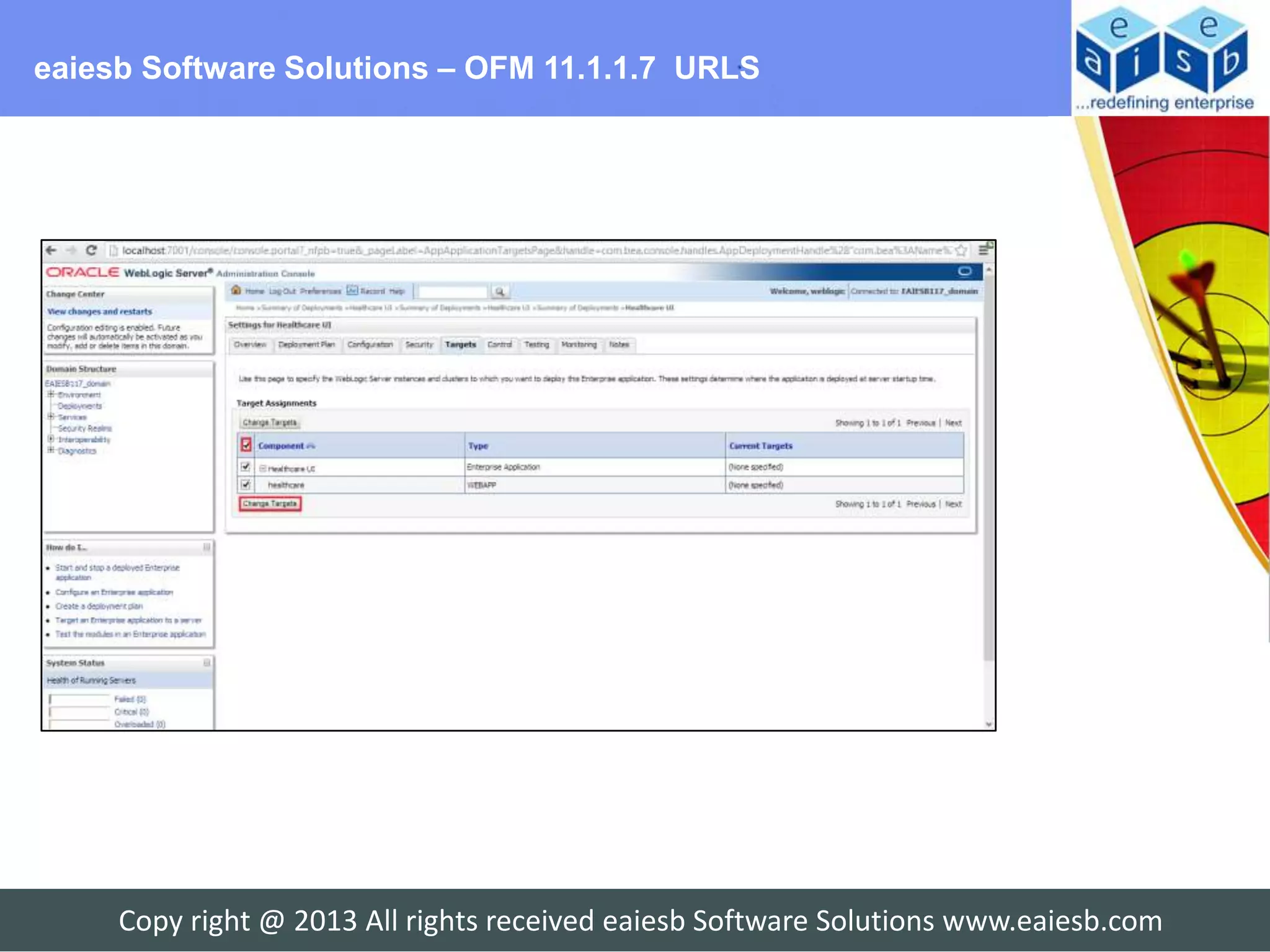Click the Component column sort icon
The image size is (1270, 952).
pyautogui.click(x=311, y=446)
